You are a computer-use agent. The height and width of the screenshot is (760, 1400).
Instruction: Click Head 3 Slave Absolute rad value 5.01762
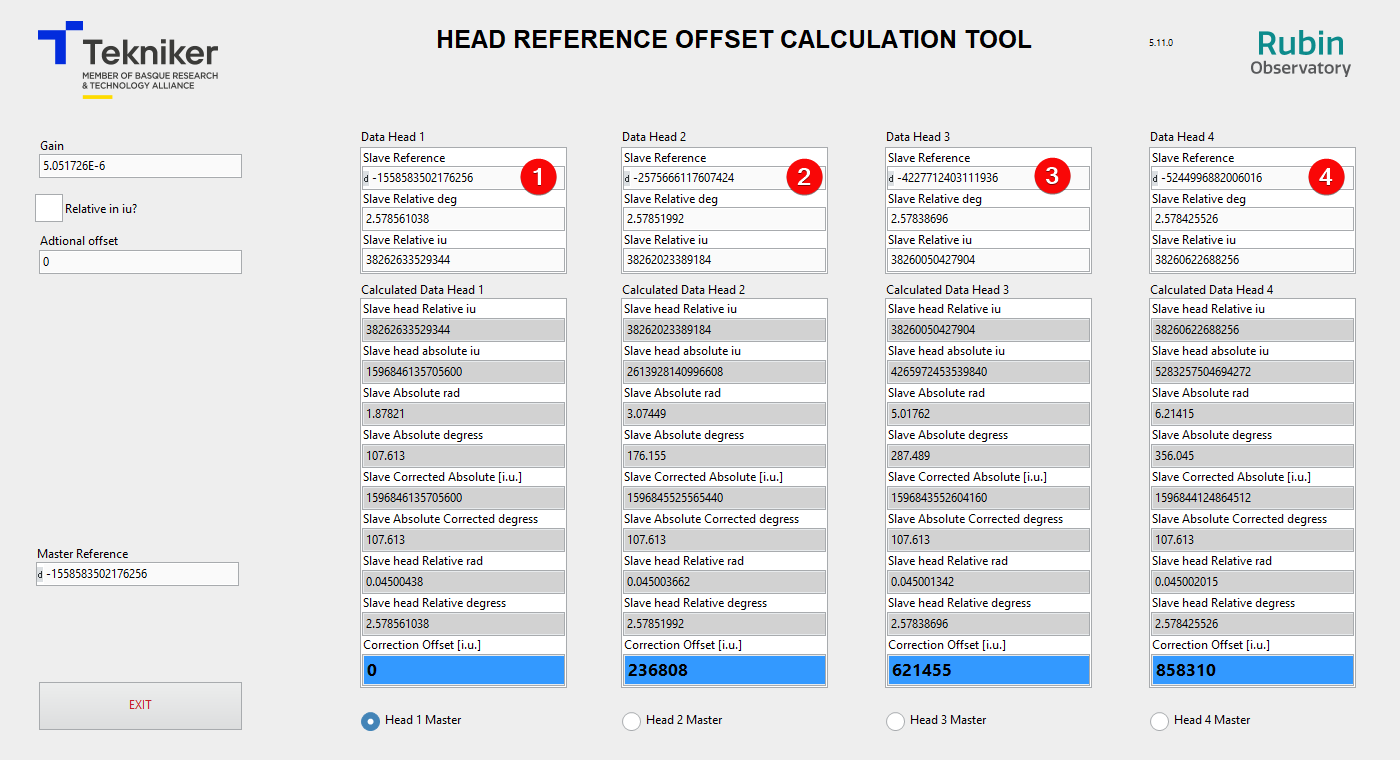pyautogui.click(x=989, y=414)
